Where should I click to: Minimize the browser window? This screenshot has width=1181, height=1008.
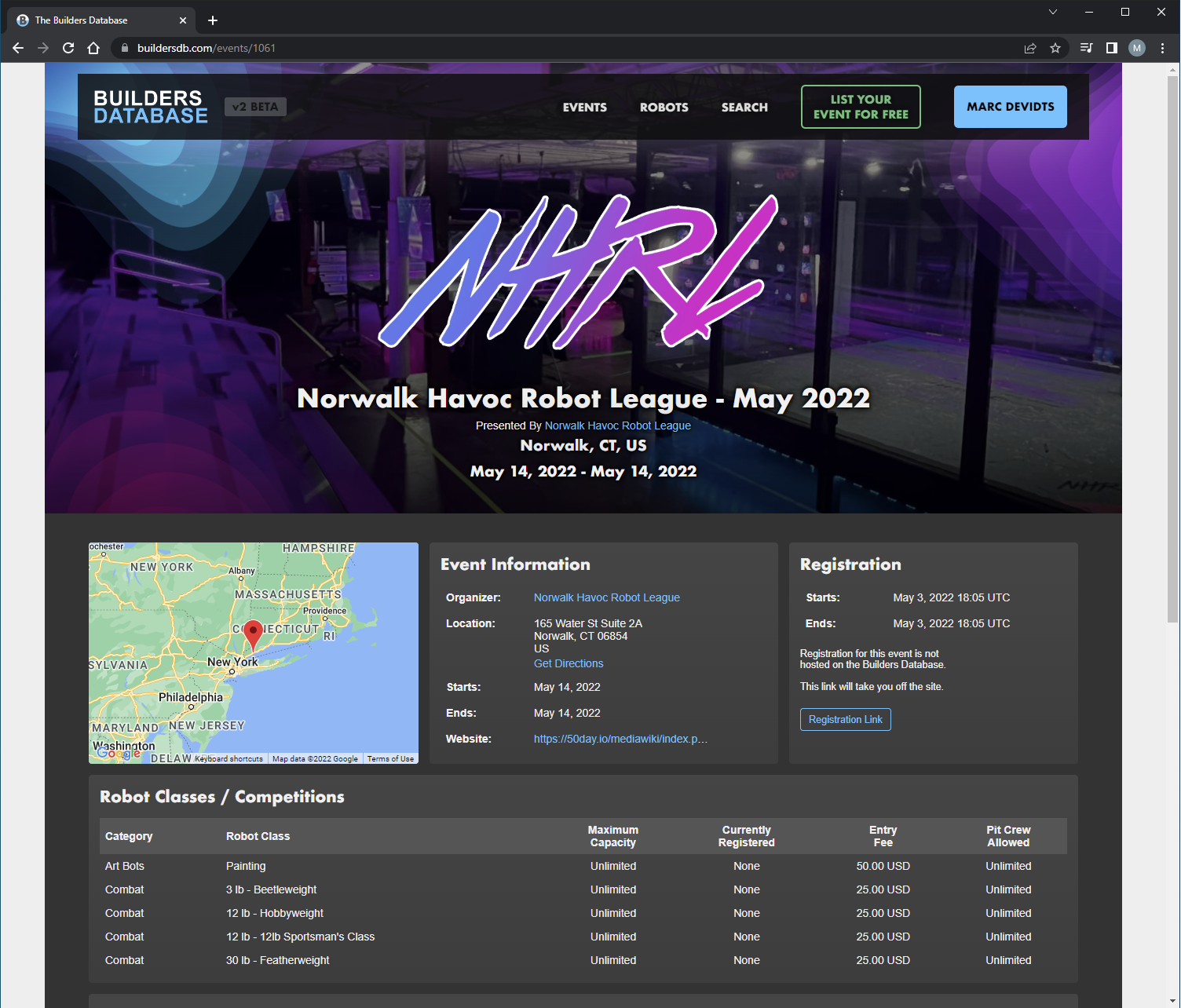tap(1089, 12)
